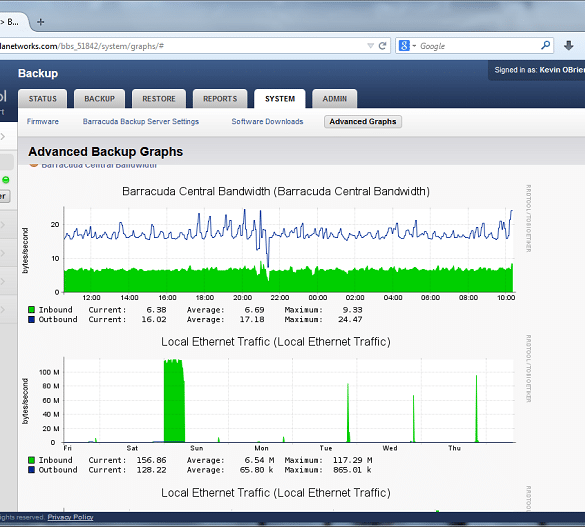
Task: Open a new browser tab
Action: coord(41,22)
